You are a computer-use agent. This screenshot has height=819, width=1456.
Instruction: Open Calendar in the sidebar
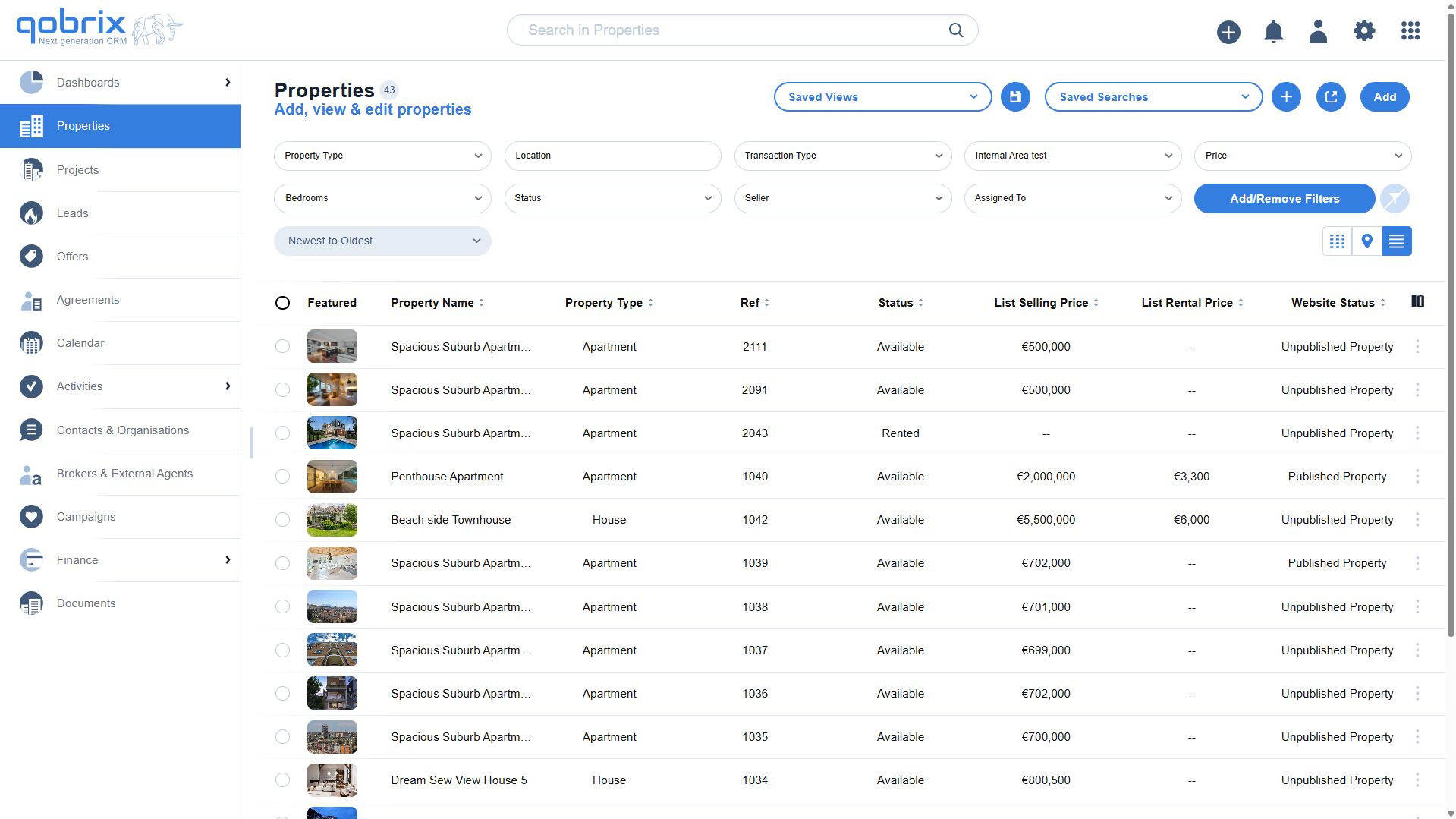click(x=121, y=343)
